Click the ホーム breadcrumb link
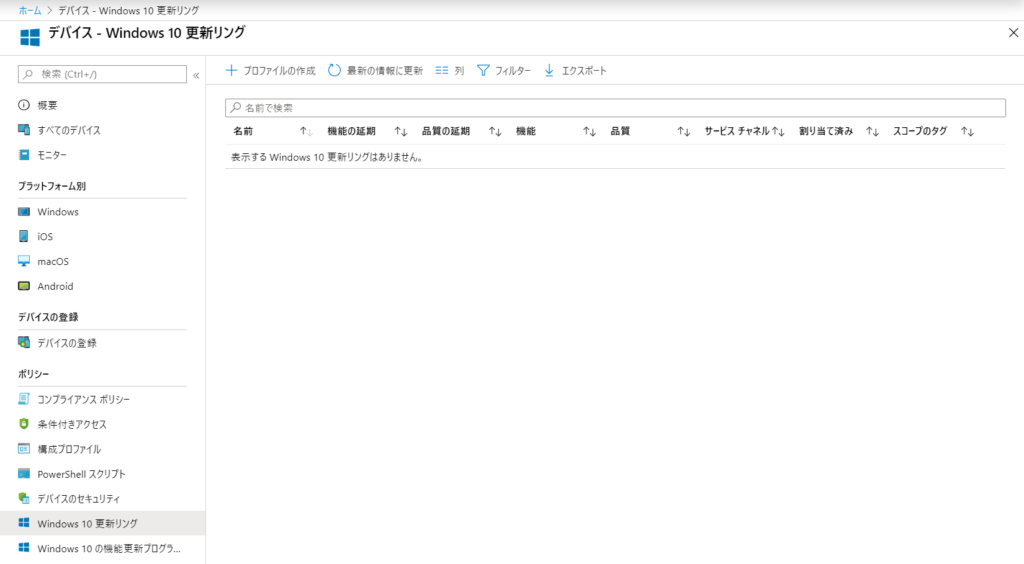The height and width of the screenshot is (564, 1024). pyautogui.click(x=30, y=10)
